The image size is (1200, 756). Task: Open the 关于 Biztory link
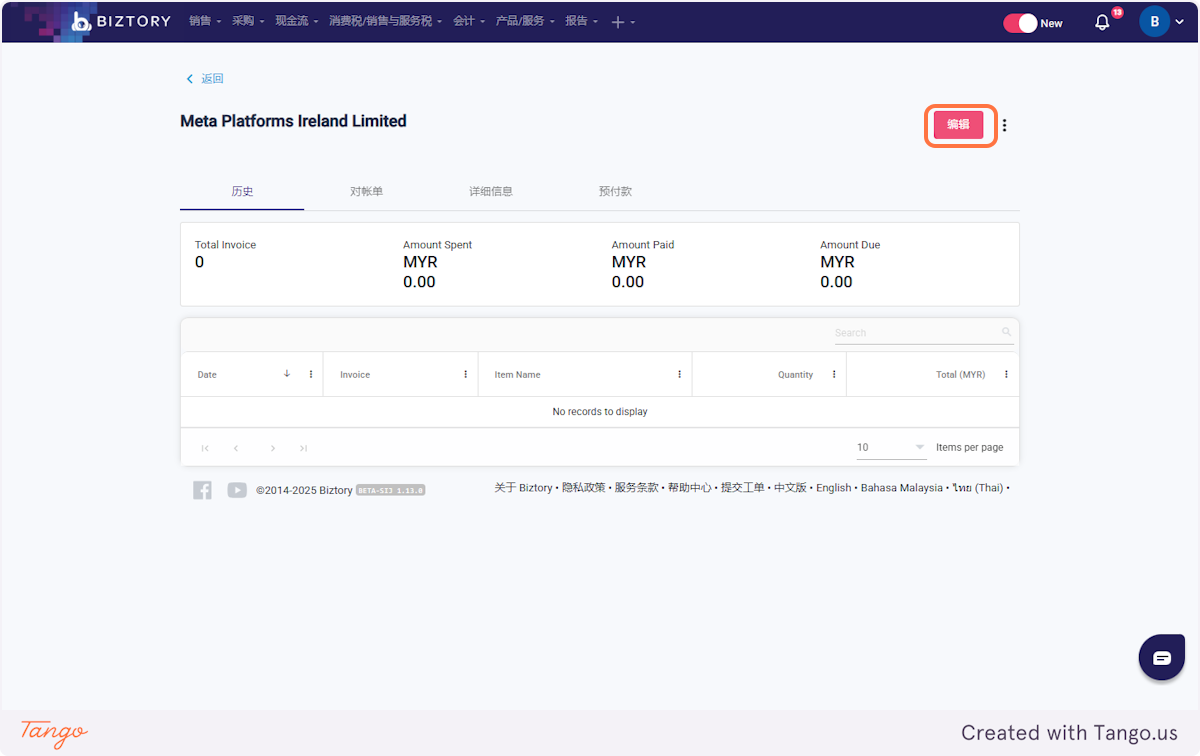coord(523,488)
